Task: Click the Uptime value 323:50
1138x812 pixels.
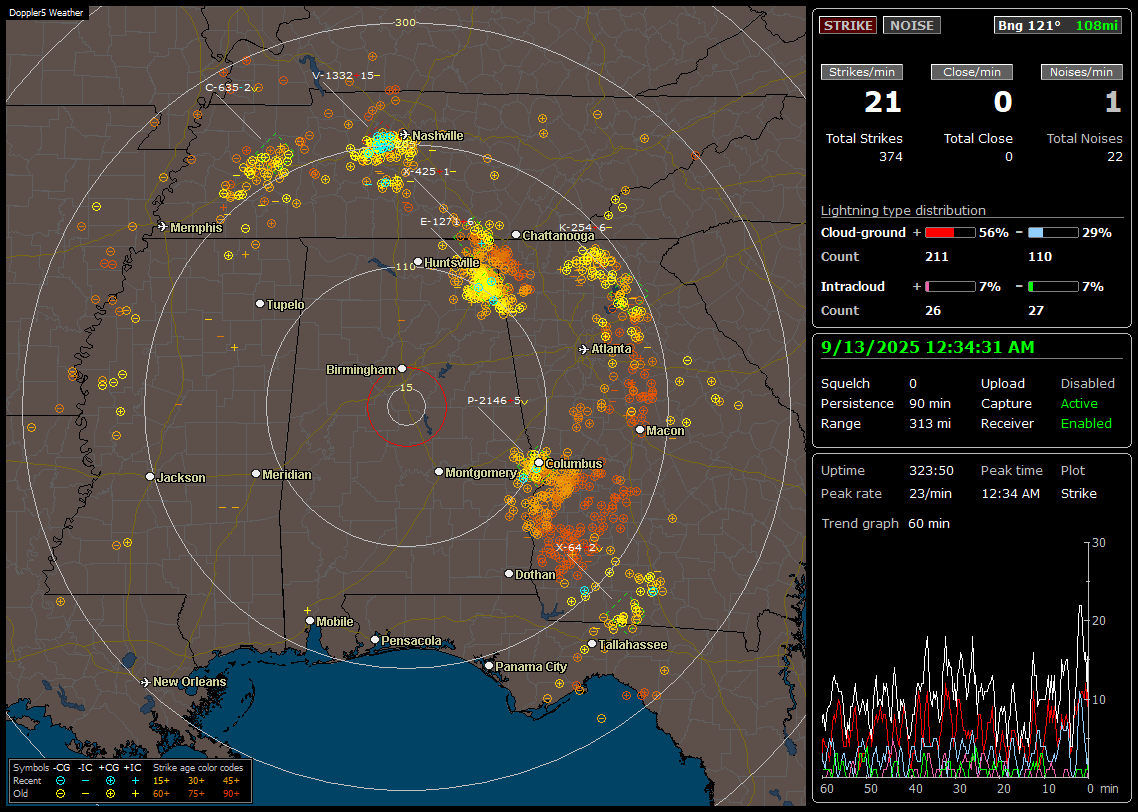Action: 931,471
